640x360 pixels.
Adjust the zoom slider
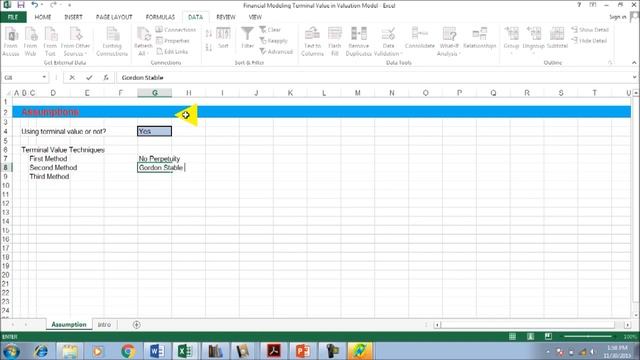pyautogui.click(x=588, y=336)
